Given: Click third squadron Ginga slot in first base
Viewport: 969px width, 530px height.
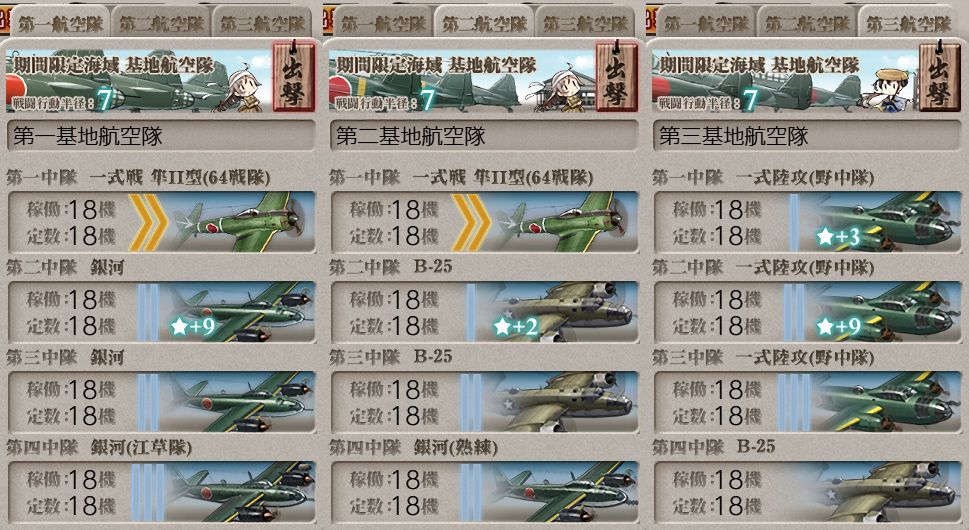Looking at the screenshot, I should (x=161, y=402).
